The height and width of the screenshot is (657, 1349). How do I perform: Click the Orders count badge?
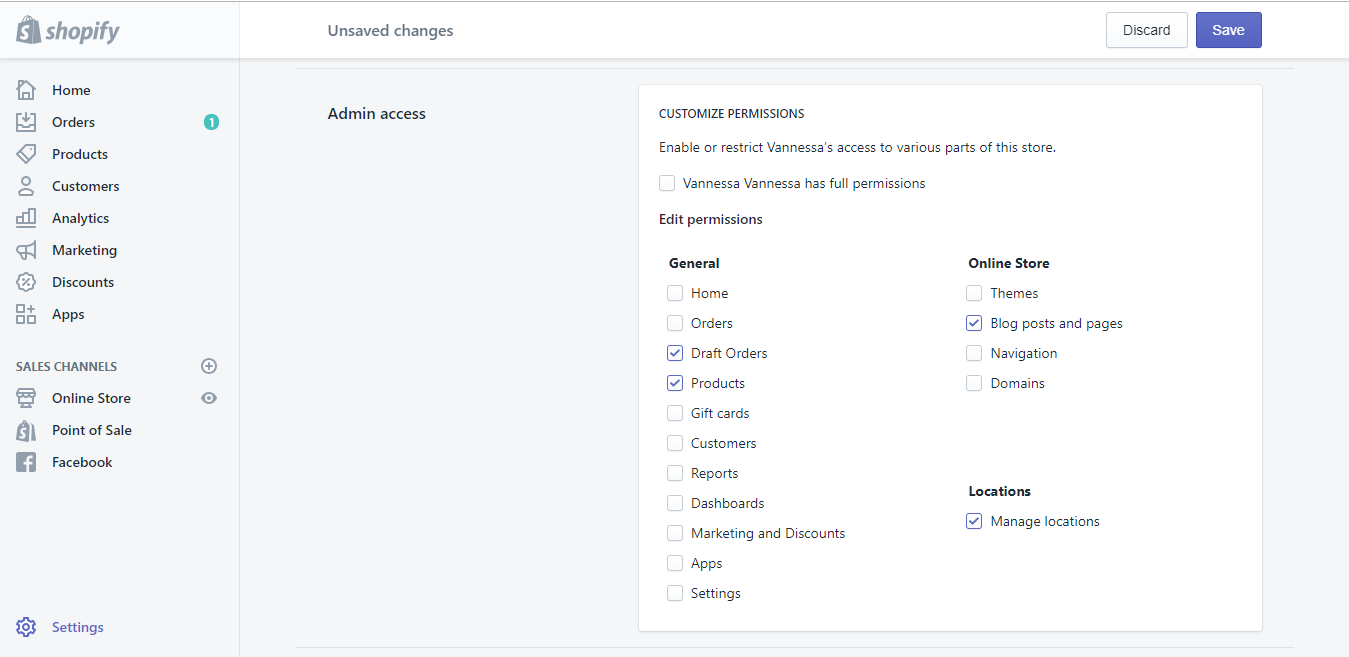[211, 122]
